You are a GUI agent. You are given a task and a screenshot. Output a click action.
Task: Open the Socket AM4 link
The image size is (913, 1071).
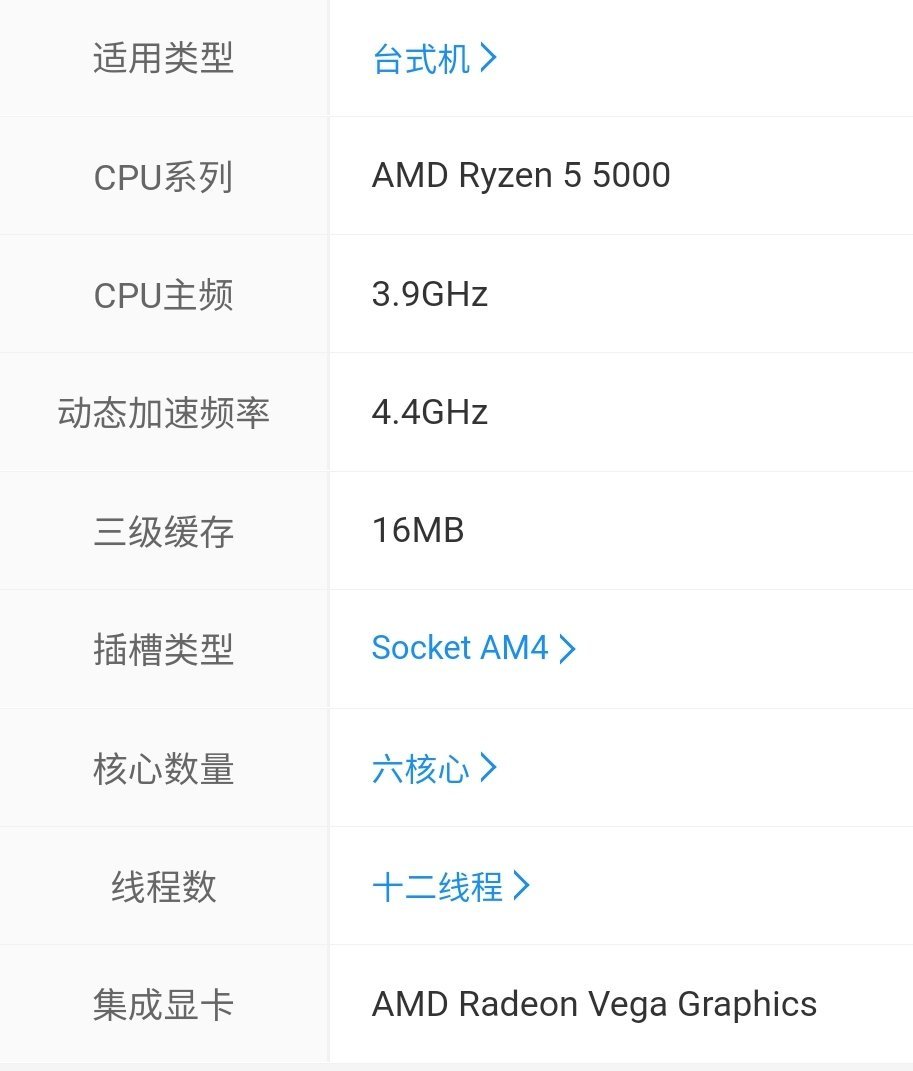point(460,648)
